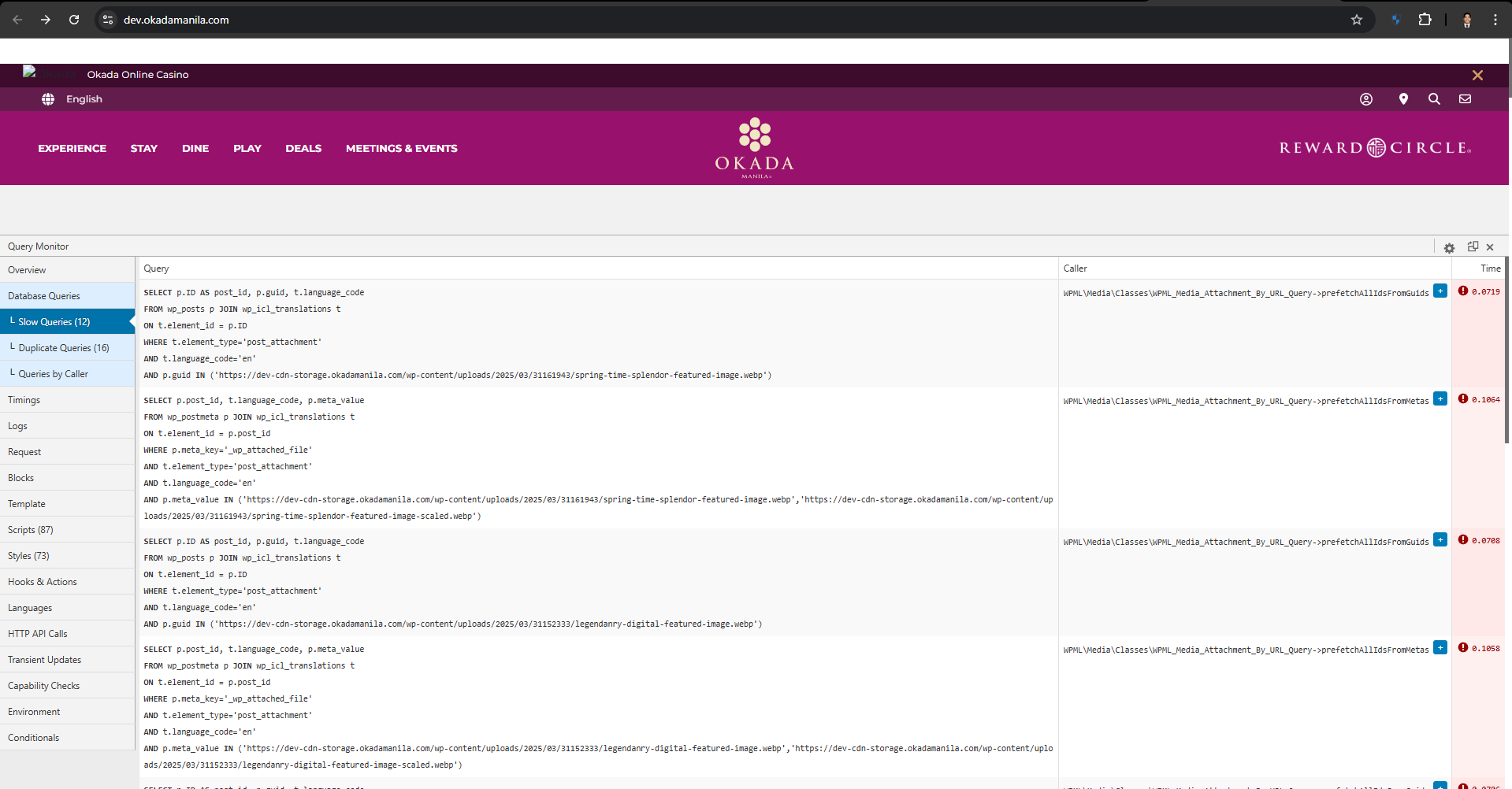Open Hooks & Actions panel
The image size is (1512, 789).
[67, 581]
